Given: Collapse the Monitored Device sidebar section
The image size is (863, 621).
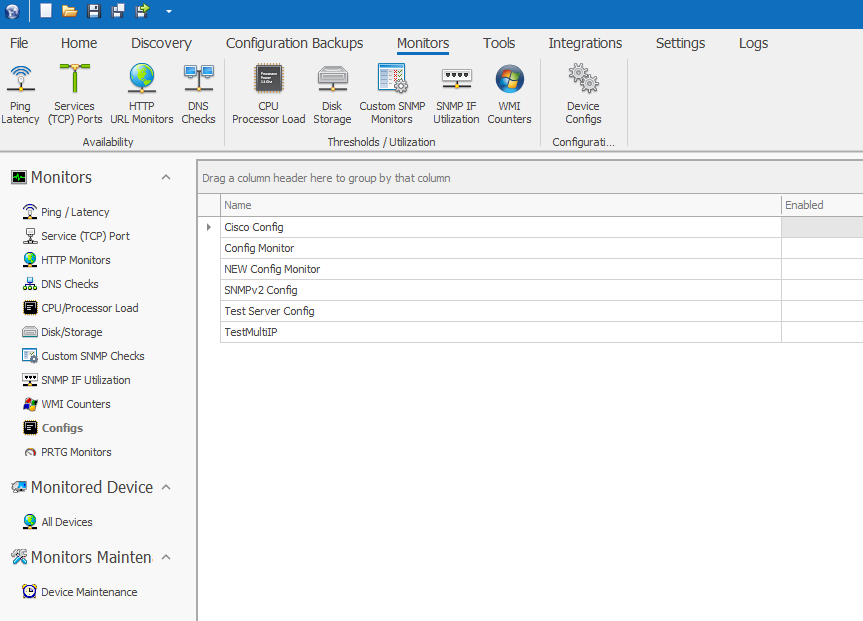Looking at the screenshot, I should click(x=166, y=487).
